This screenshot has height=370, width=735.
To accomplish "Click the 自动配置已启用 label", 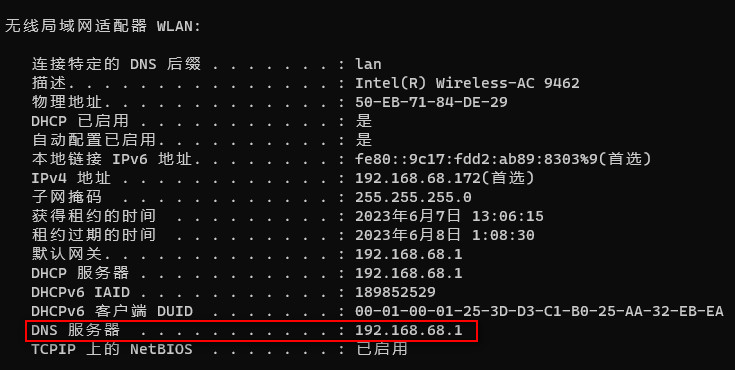I will [x=93, y=140].
